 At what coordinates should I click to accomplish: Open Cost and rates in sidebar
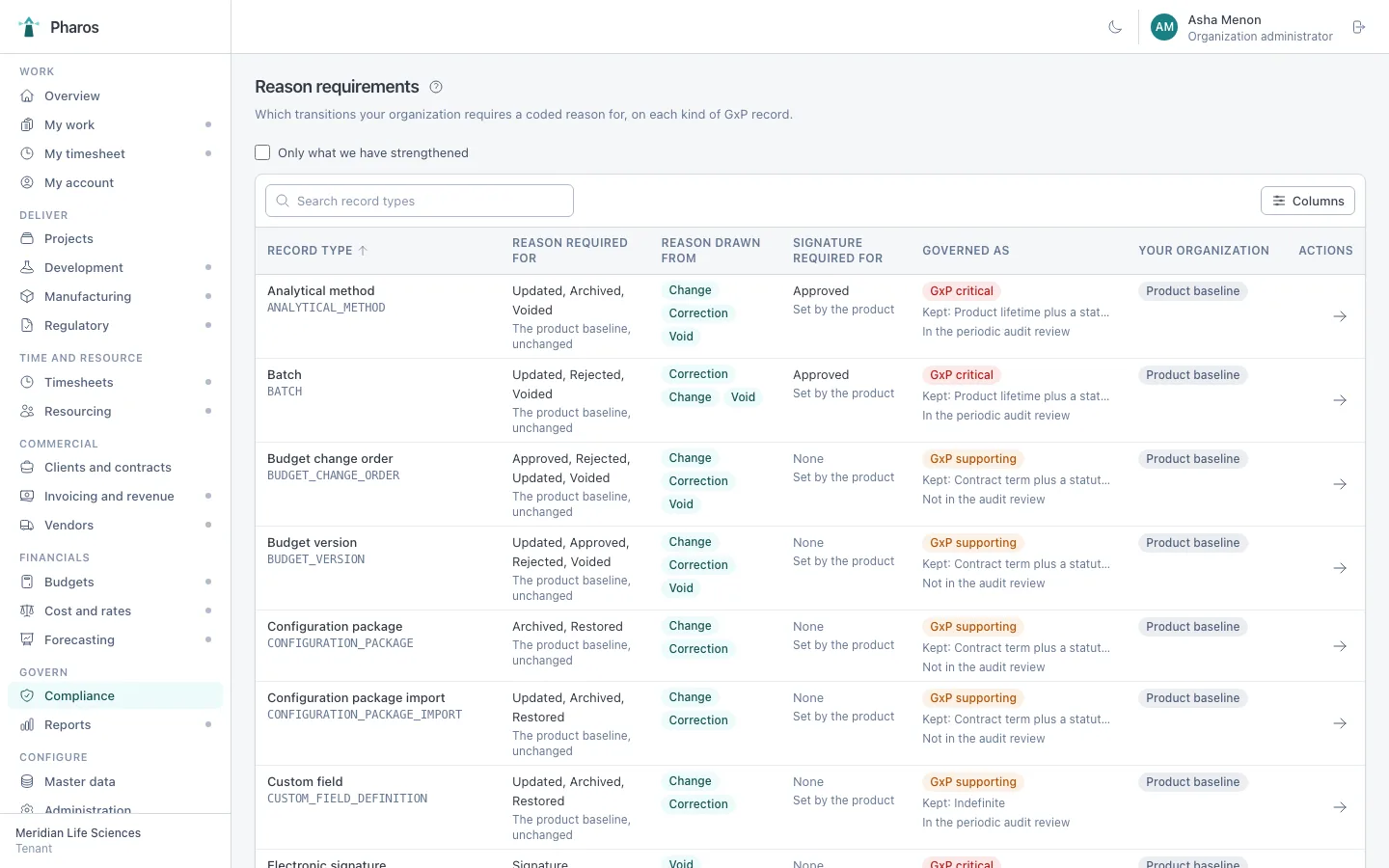tap(115, 610)
